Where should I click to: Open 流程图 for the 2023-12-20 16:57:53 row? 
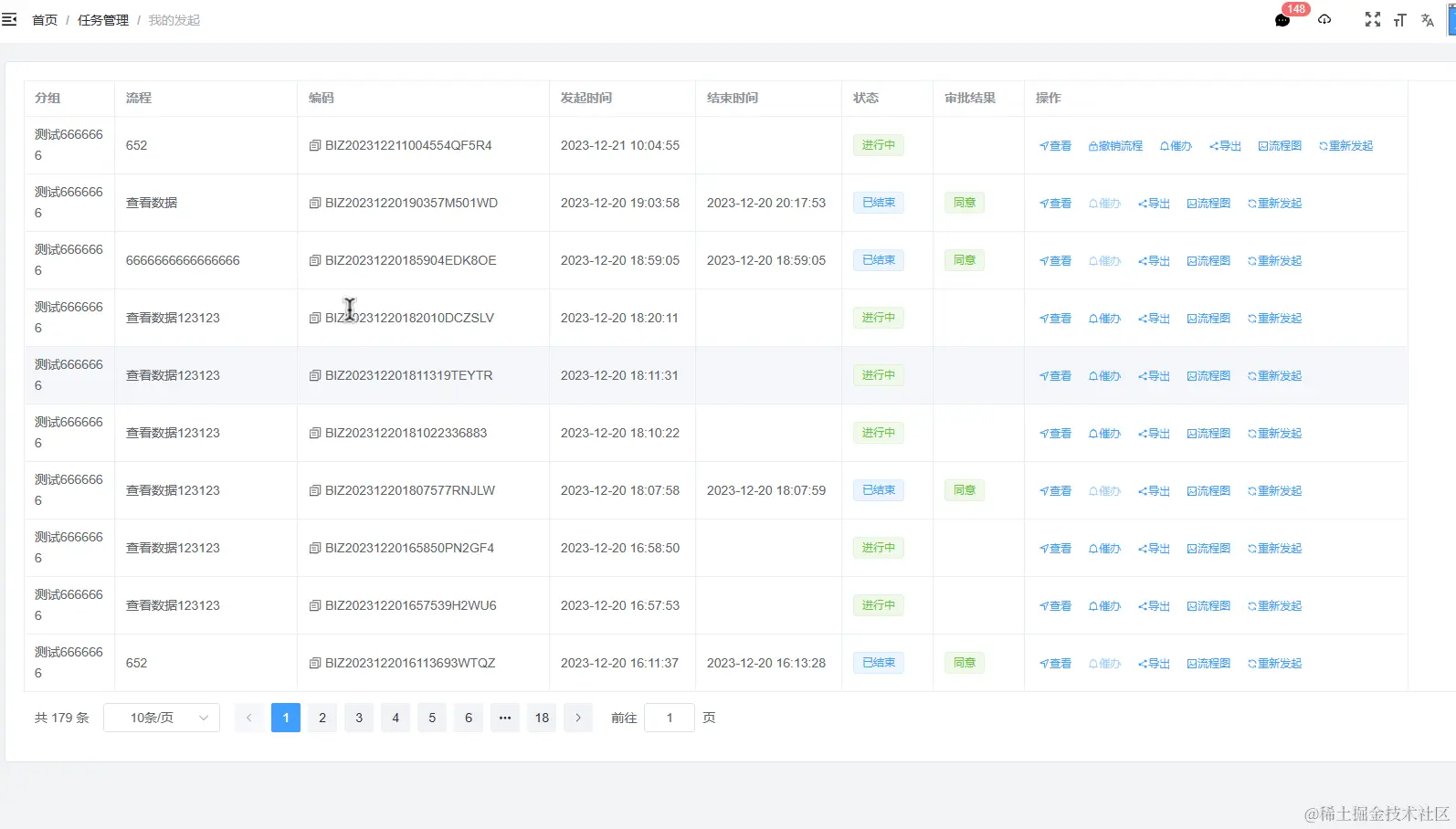pyautogui.click(x=1208, y=606)
